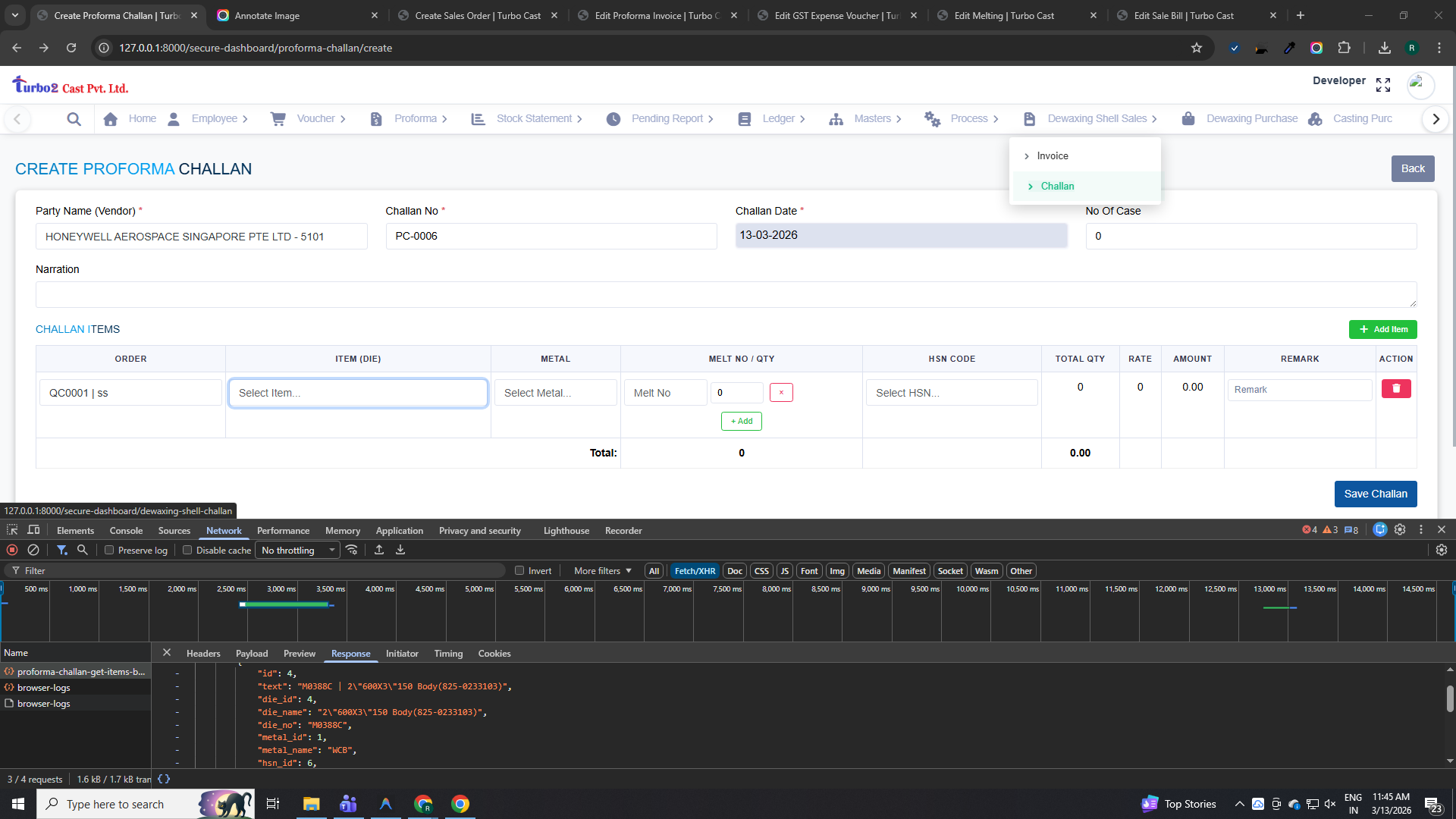Click the Save Challan button

tap(1375, 494)
